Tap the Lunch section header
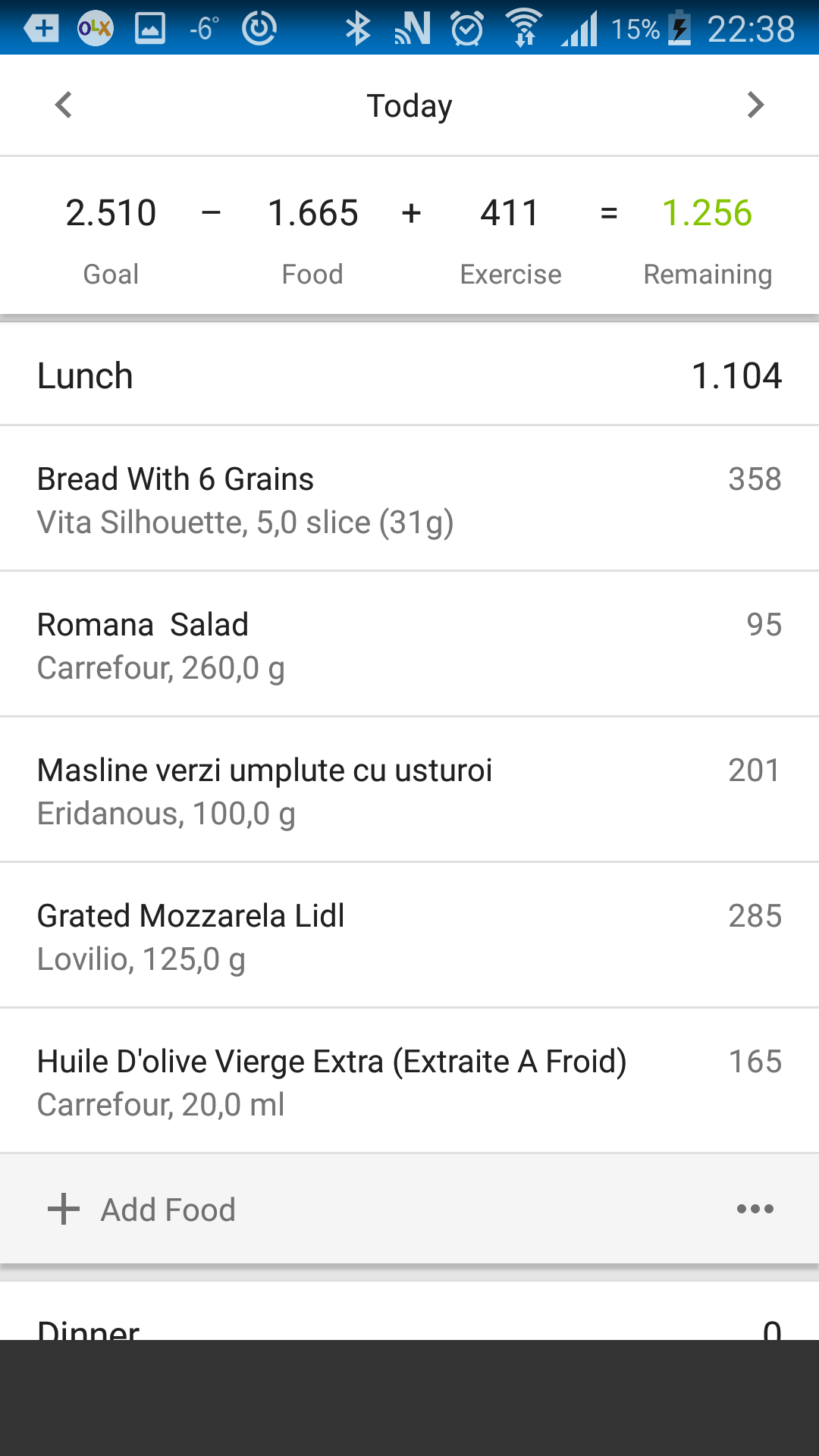The height and width of the screenshot is (1456, 819). pyautogui.click(x=409, y=375)
